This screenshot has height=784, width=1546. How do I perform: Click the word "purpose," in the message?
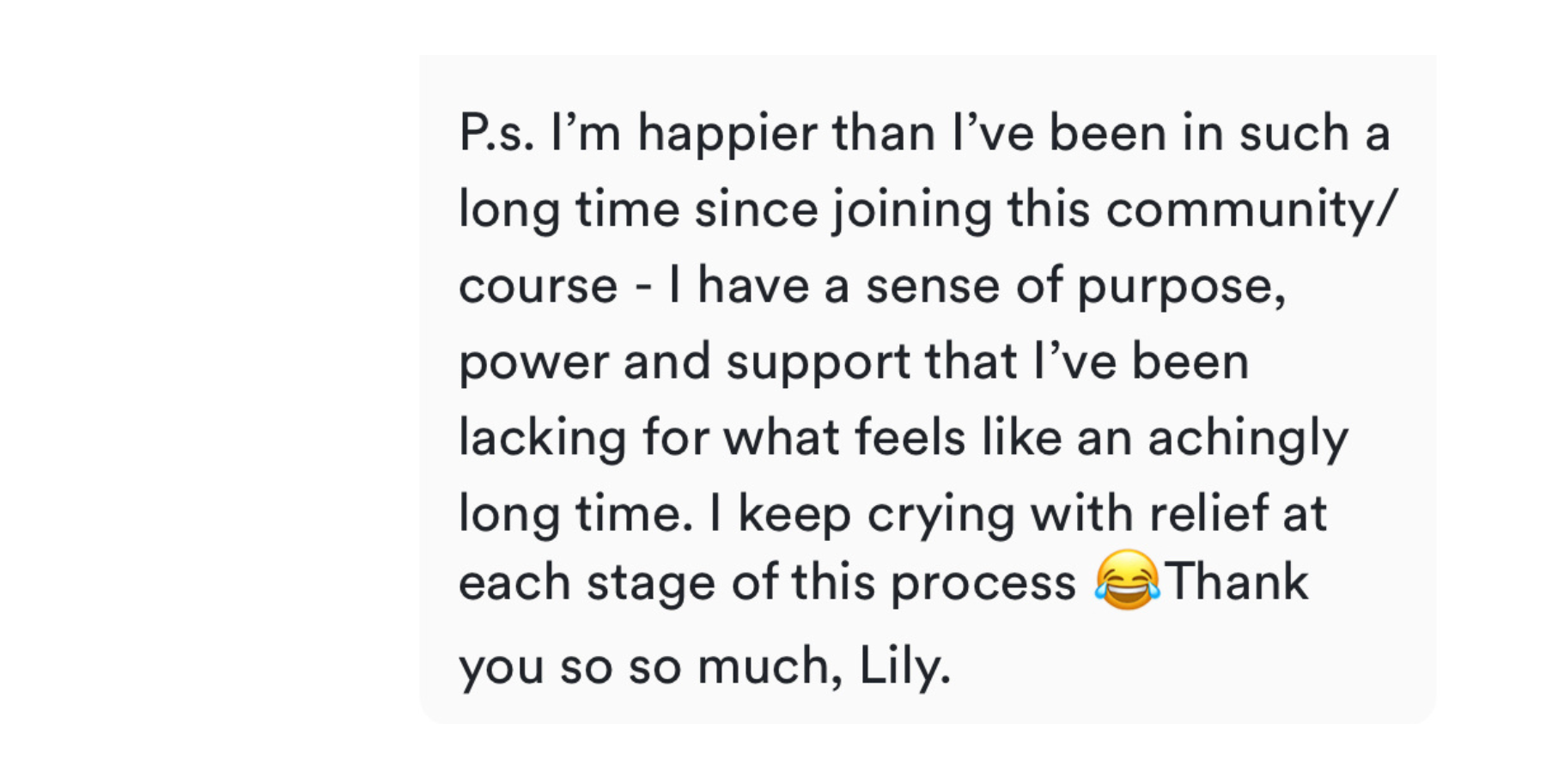(x=1182, y=289)
